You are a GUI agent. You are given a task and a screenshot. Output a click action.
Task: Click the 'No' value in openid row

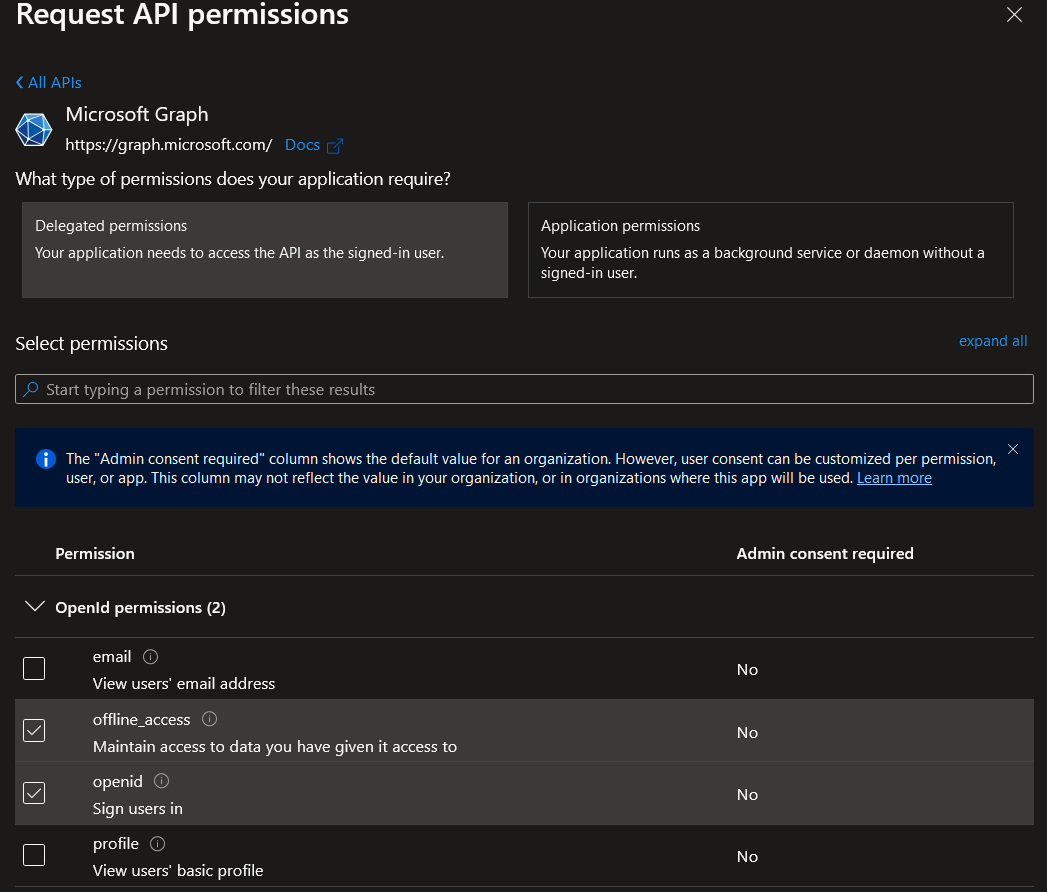point(747,795)
